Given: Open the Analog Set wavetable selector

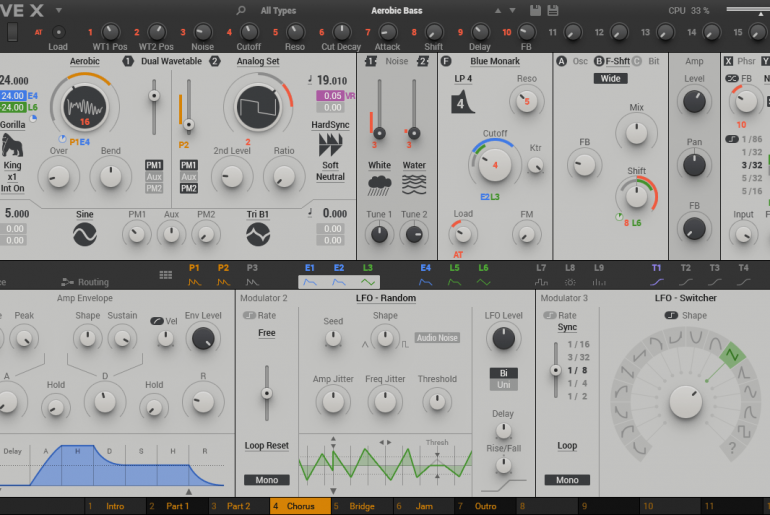Looking at the screenshot, I should [x=258, y=61].
